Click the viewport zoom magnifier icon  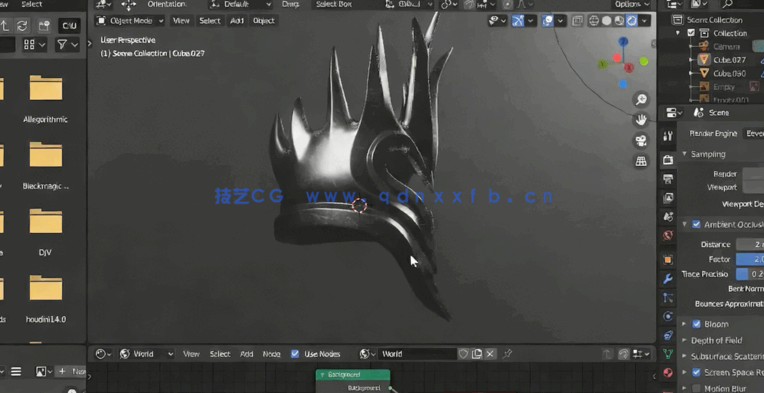pos(641,100)
